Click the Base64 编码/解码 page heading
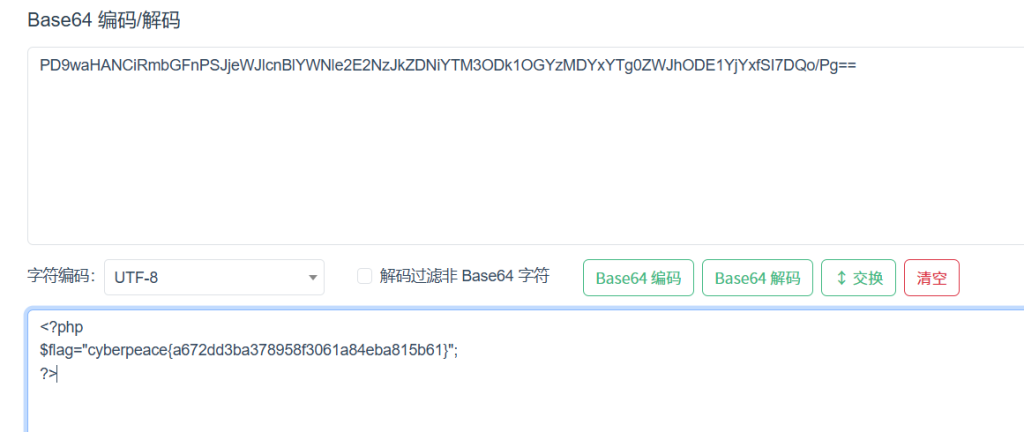The width and height of the screenshot is (1024, 432). (104, 20)
